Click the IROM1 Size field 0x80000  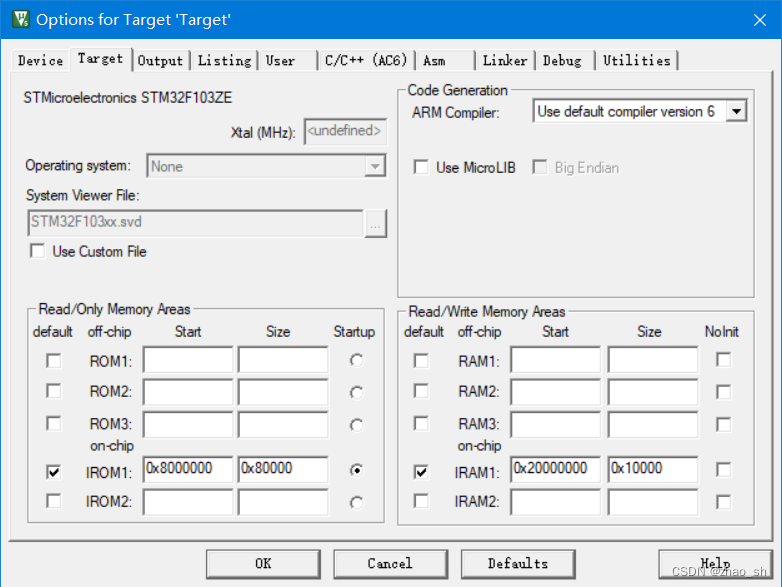click(x=283, y=469)
